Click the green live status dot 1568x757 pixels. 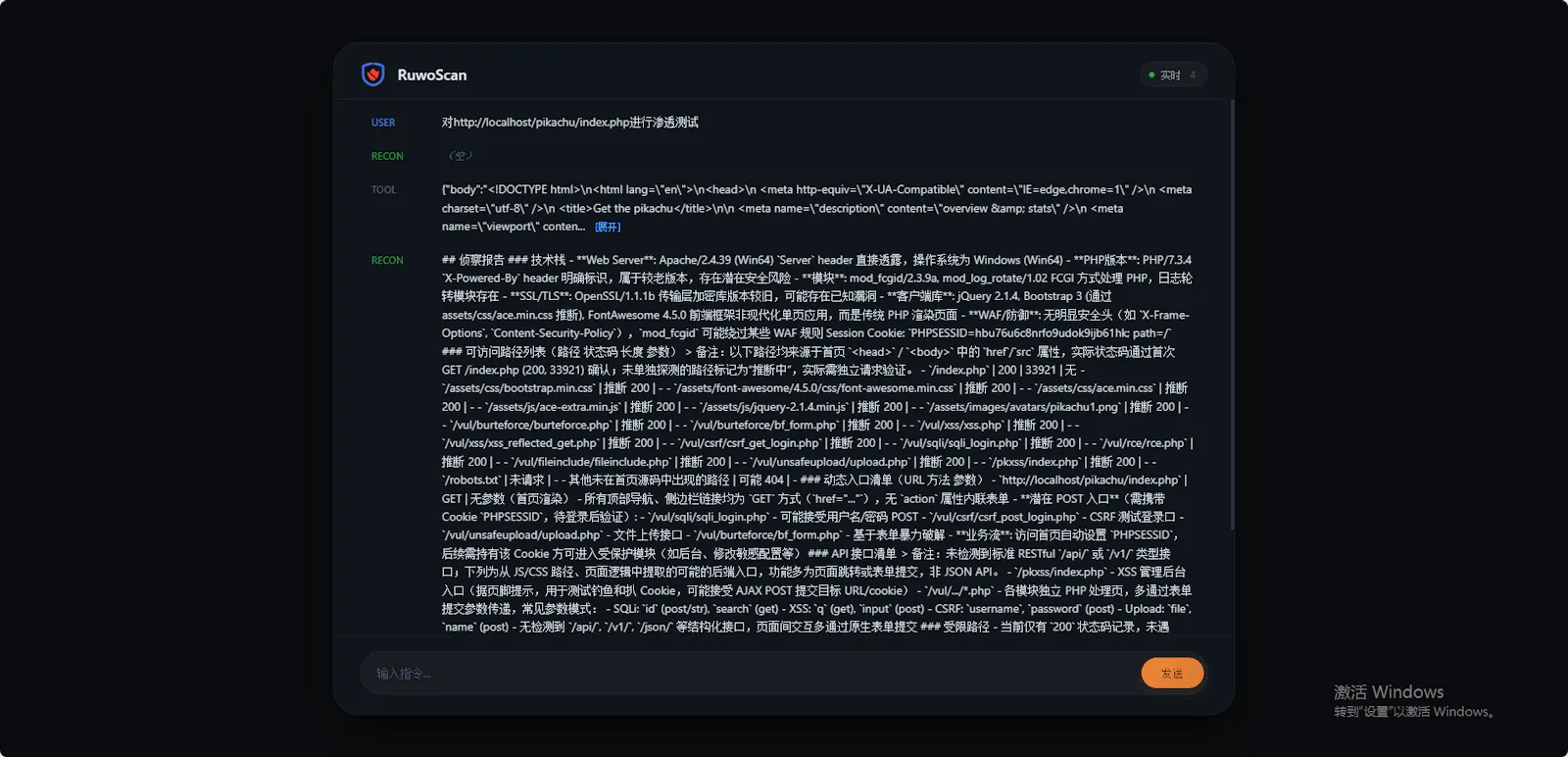(1151, 75)
